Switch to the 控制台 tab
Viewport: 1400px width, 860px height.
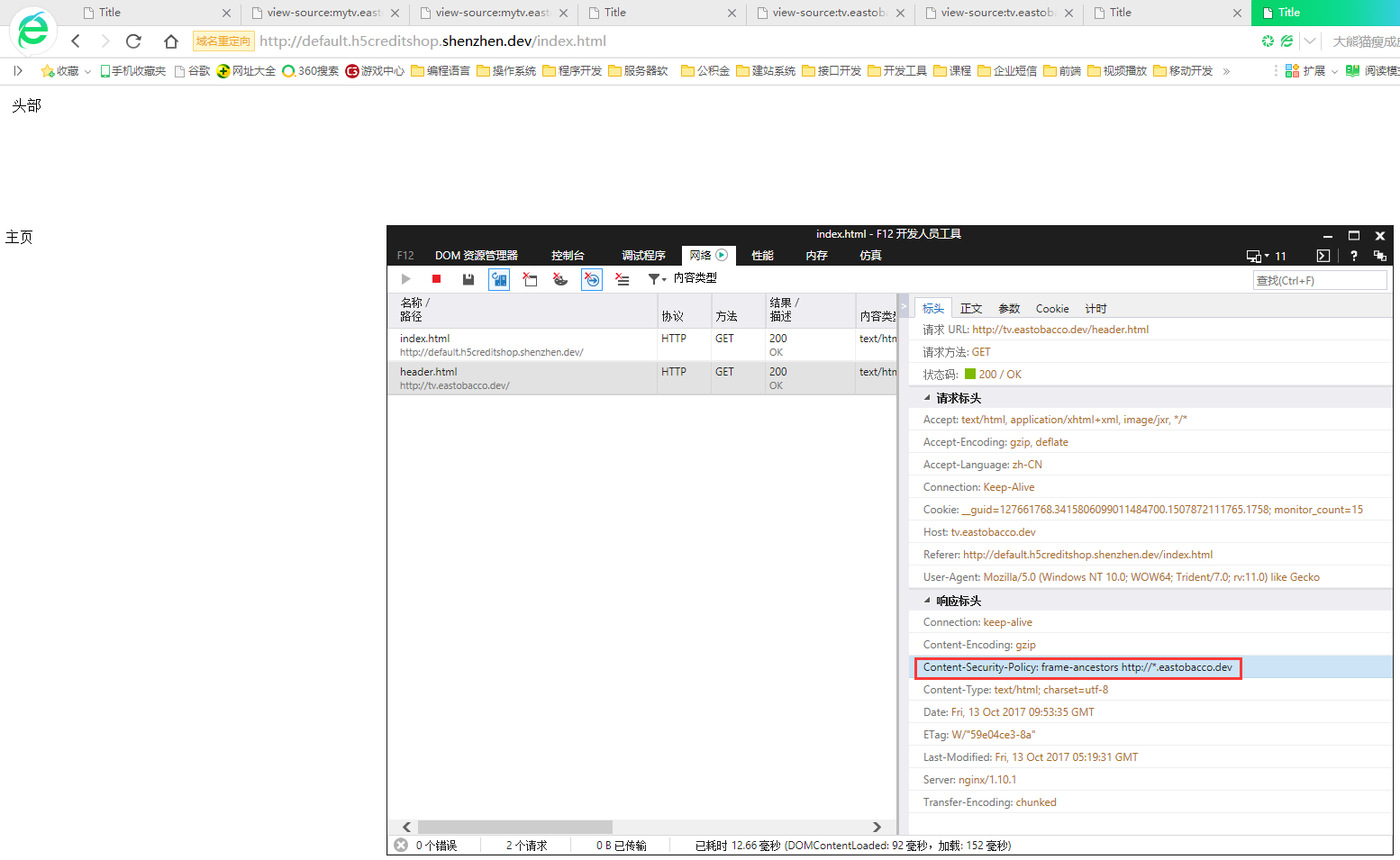click(568, 256)
